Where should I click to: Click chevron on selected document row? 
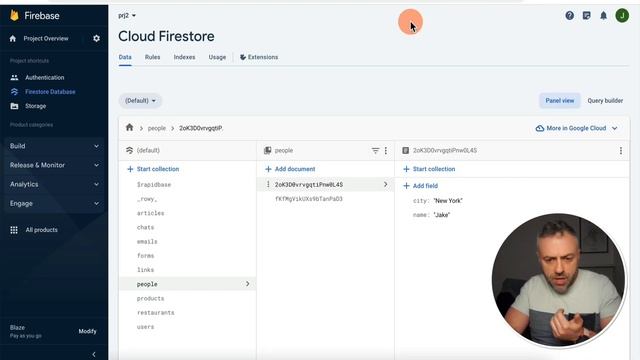385,184
